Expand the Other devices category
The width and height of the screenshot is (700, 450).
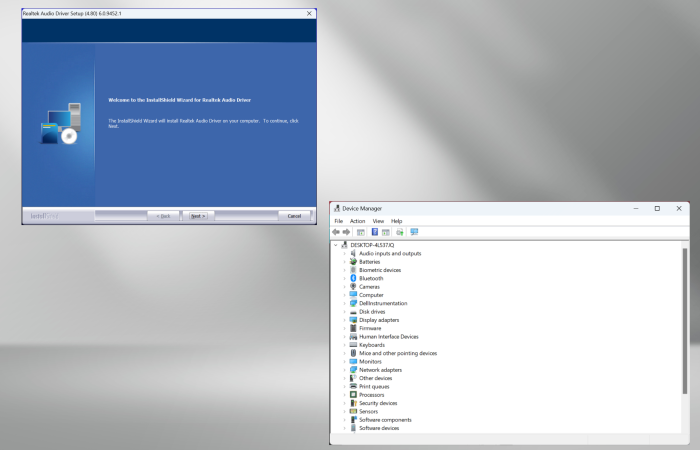tap(344, 378)
